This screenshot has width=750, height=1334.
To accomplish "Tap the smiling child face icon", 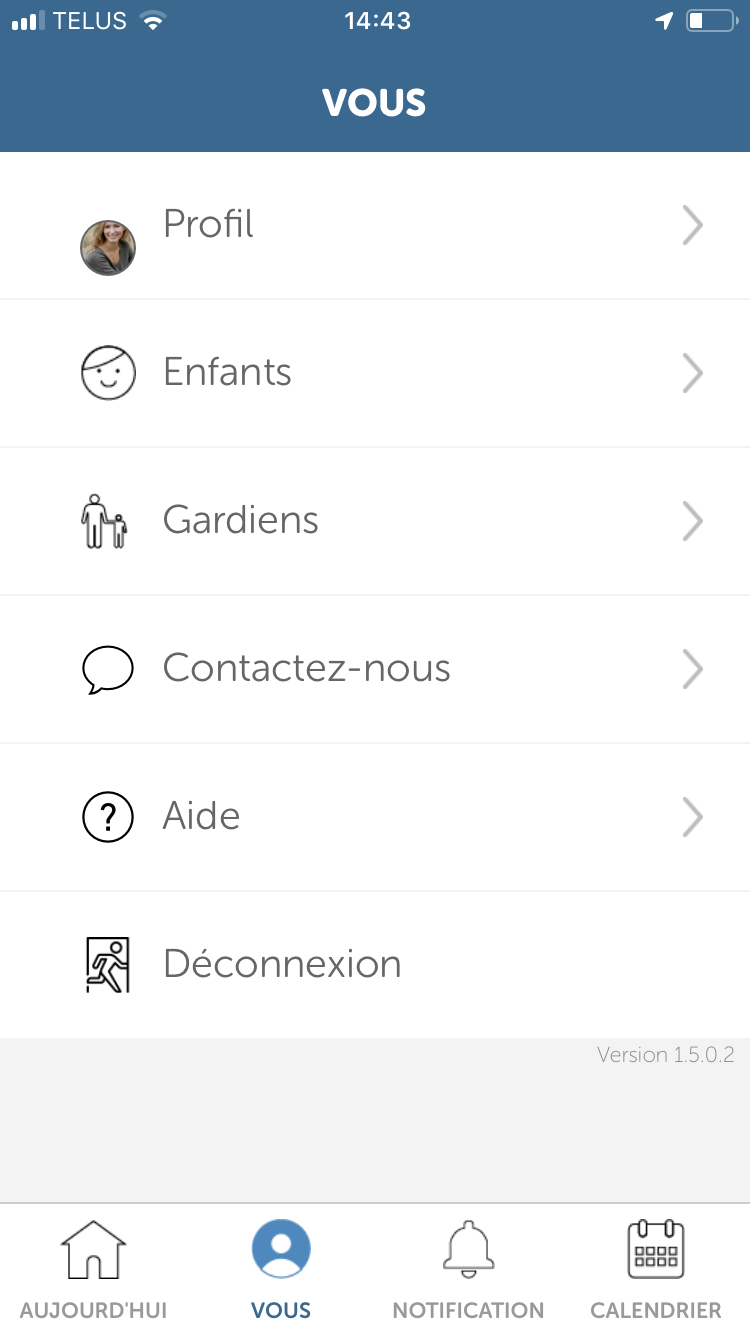I will (108, 373).
